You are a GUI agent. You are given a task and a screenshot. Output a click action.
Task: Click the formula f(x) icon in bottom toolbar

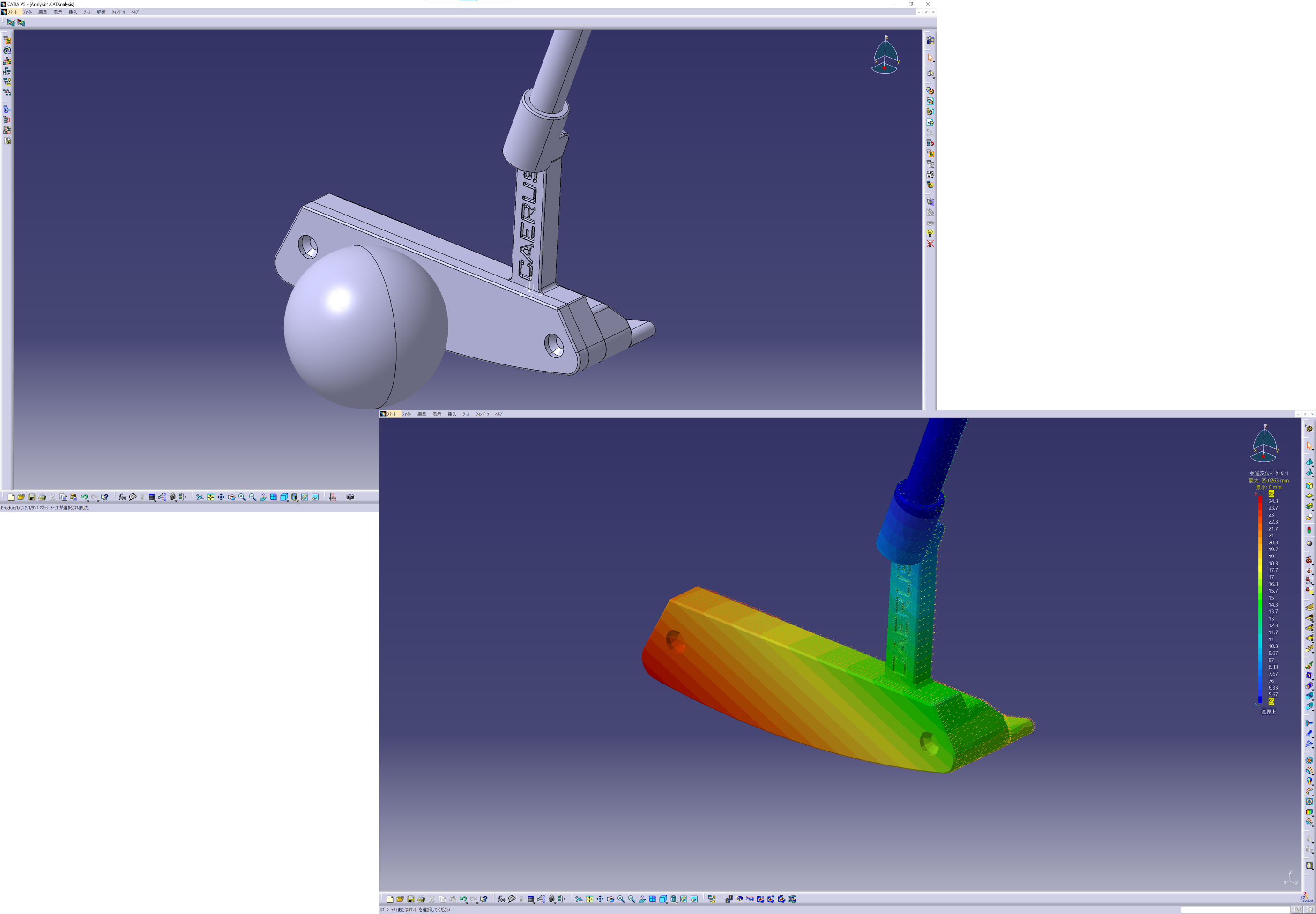coord(501,899)
